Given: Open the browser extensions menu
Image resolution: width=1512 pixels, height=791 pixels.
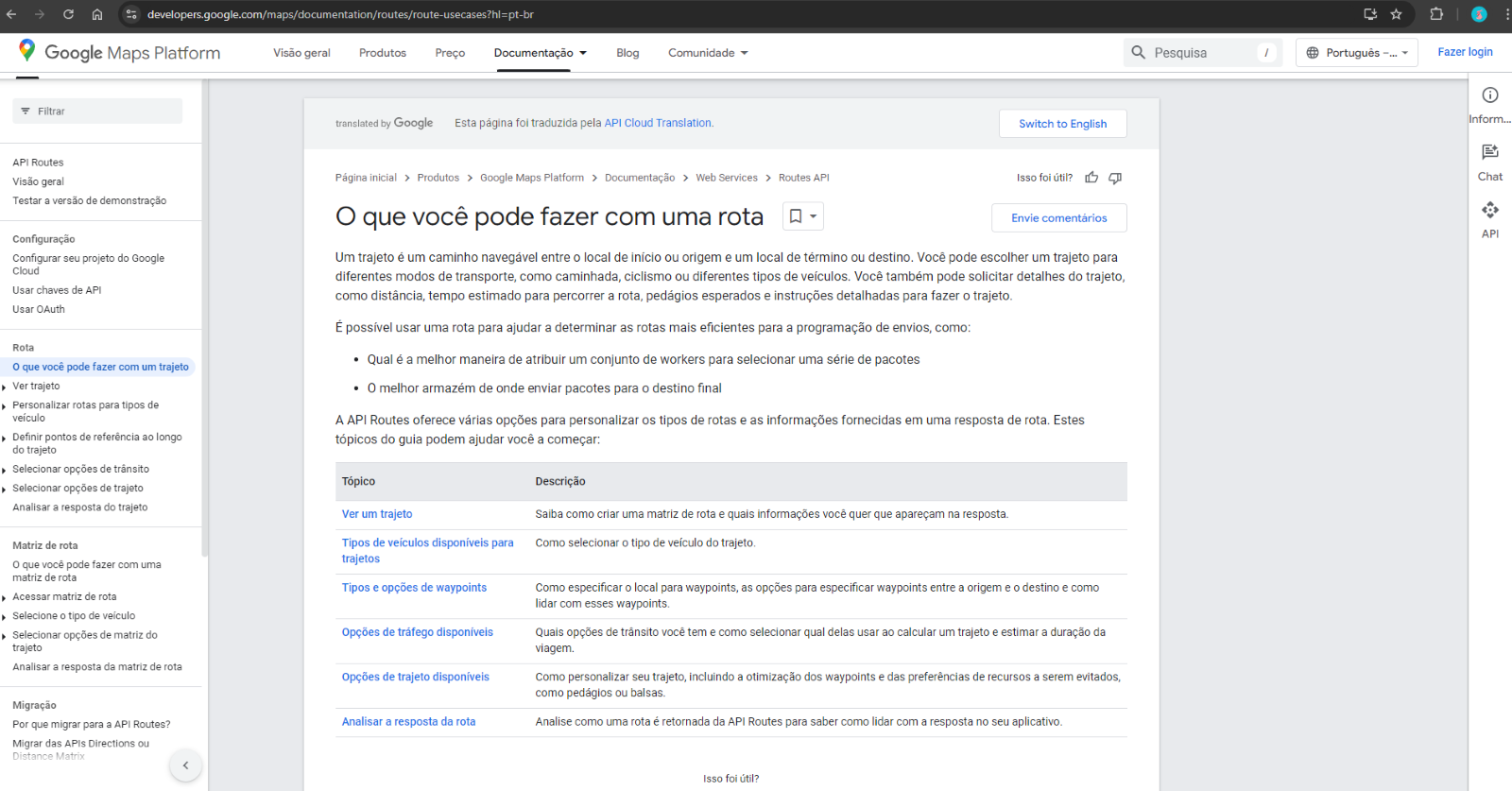Looking at the screenshot, I should point(1436,14).
